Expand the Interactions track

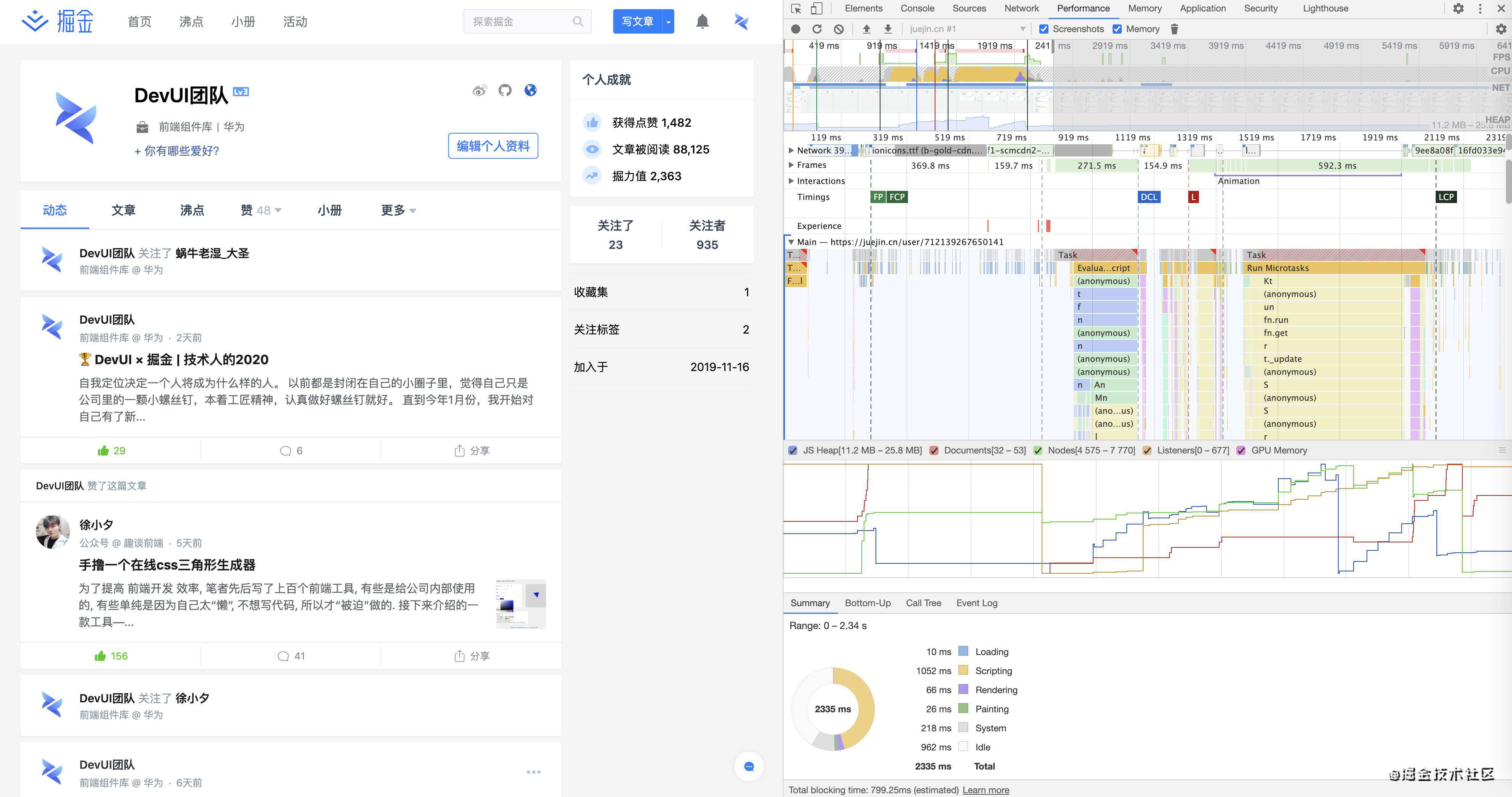791,181
